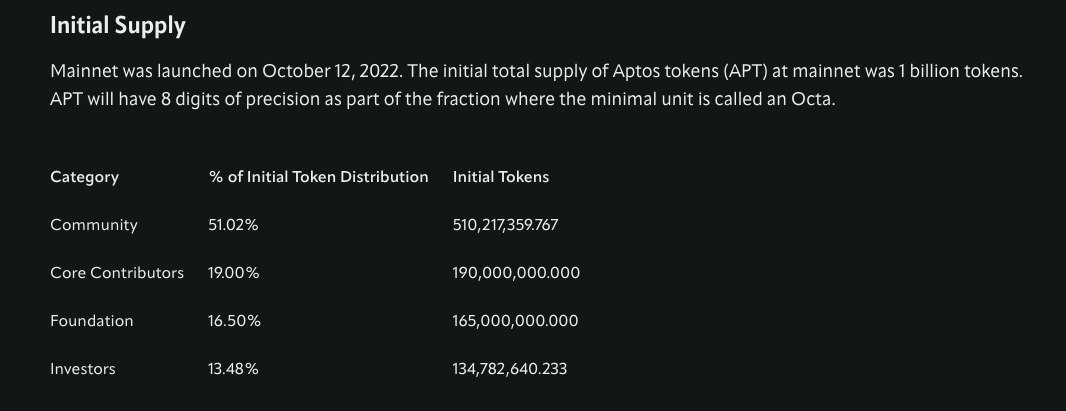Click the Initial Supply heading
Image resolution: width=1066 pixels, height=411 pixels.
(x=118, y=26)
